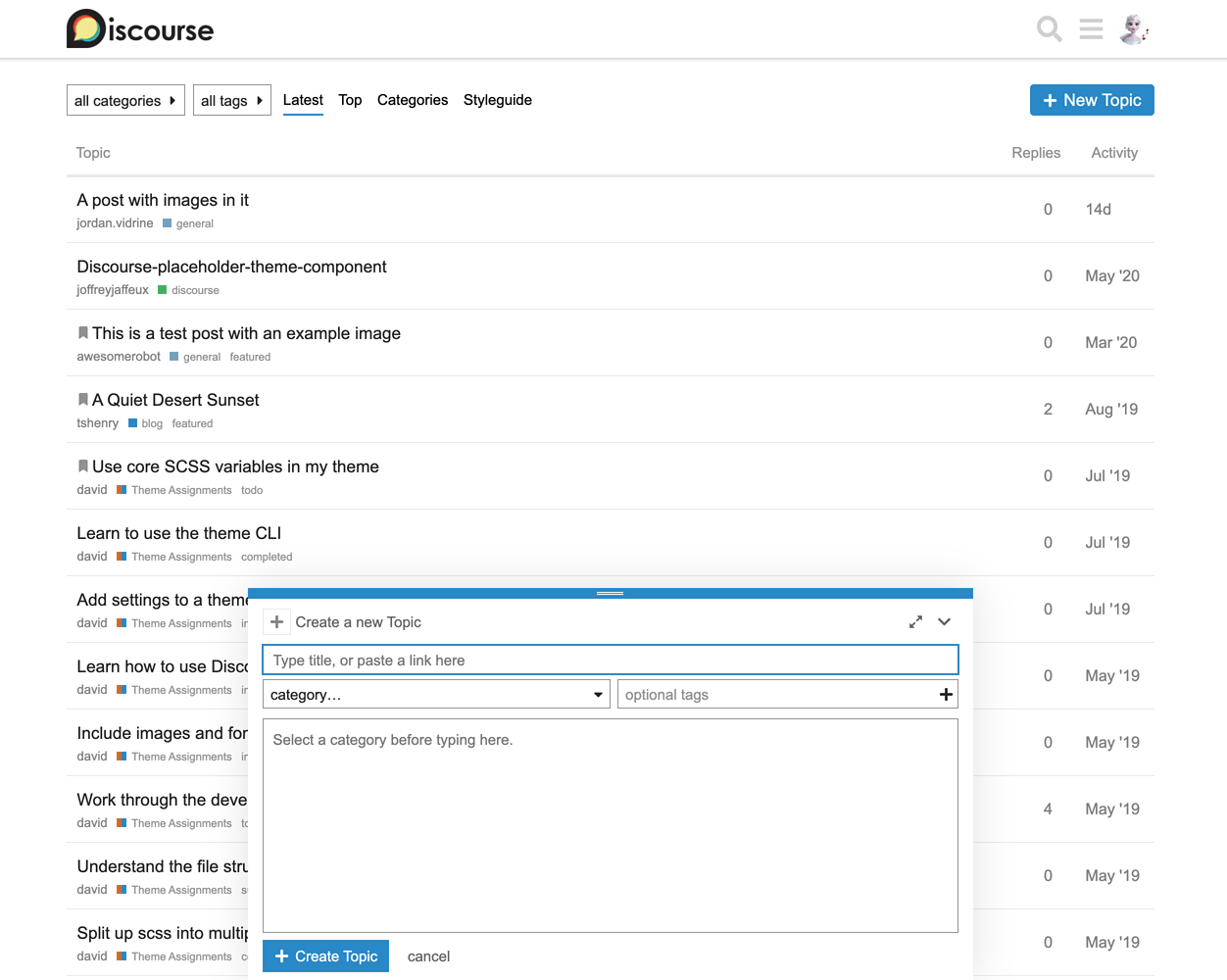The height and width of the screenshot is (980, 1227).
Task: Click the New Topic button
Action: [1092, 100]
